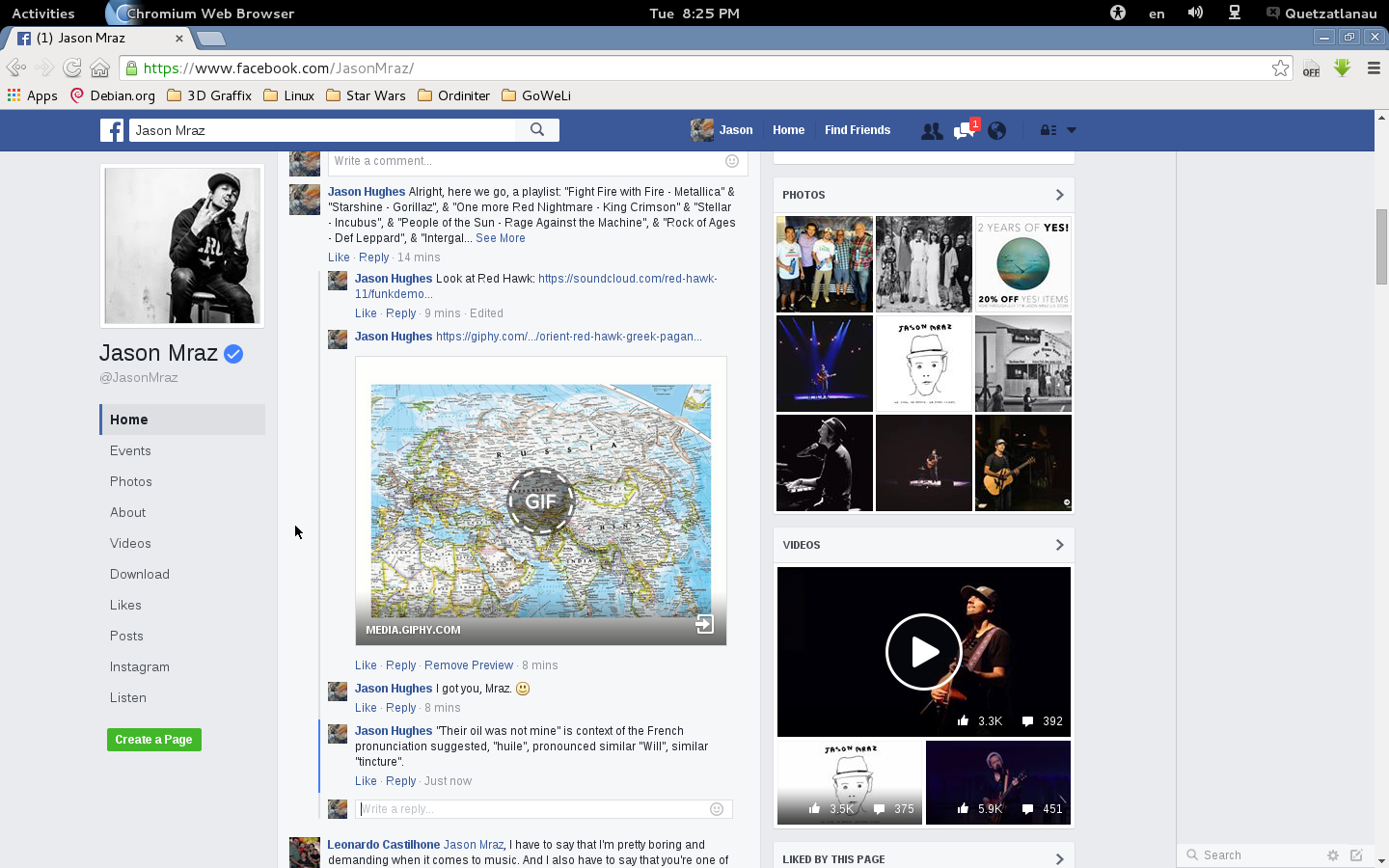Click Remove Preview link under GIF

tap(469, 665)
